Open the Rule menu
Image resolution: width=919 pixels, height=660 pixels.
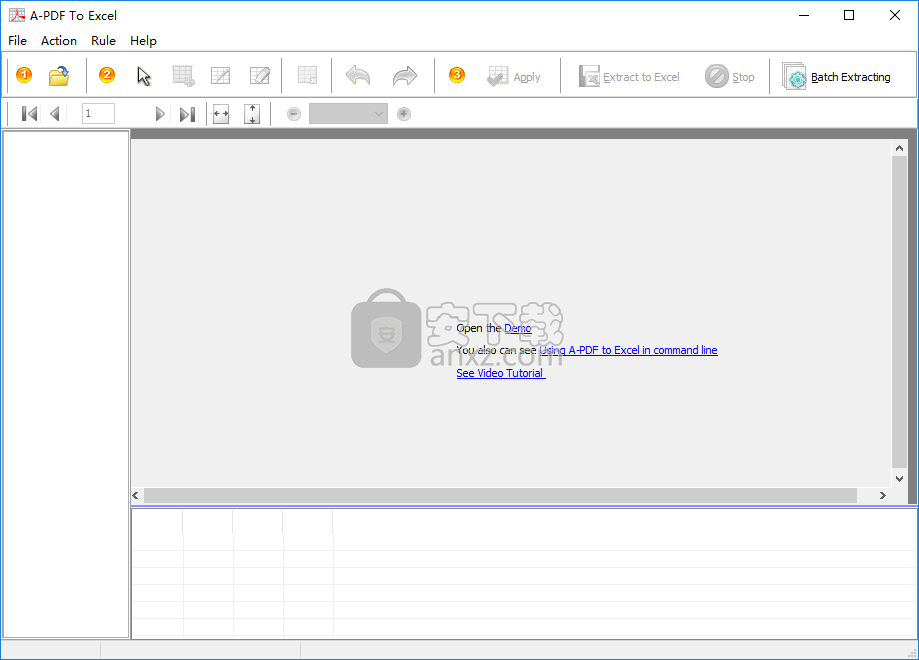coord(103,40)
